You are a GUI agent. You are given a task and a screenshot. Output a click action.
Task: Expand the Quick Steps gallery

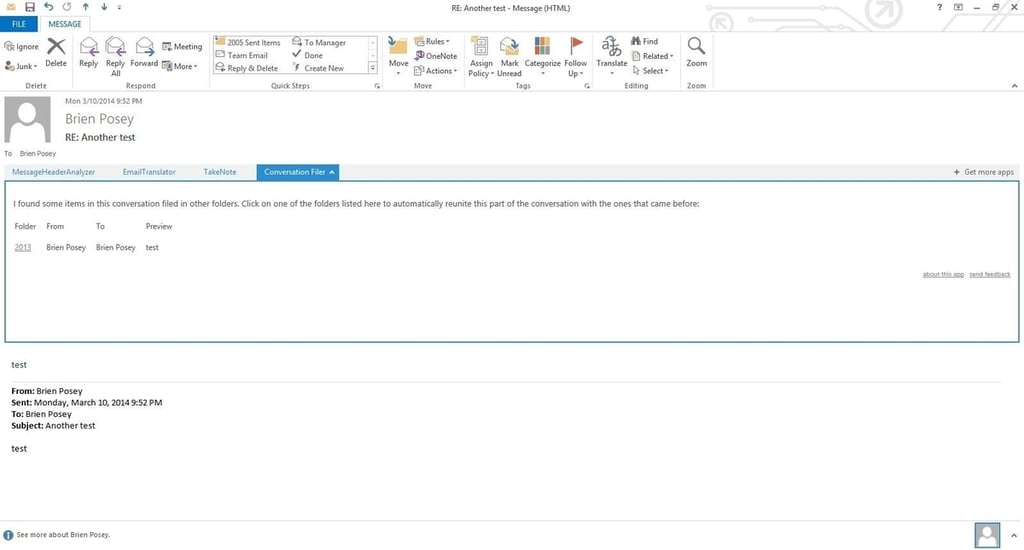pyautogui.click(x=373, y=68)
